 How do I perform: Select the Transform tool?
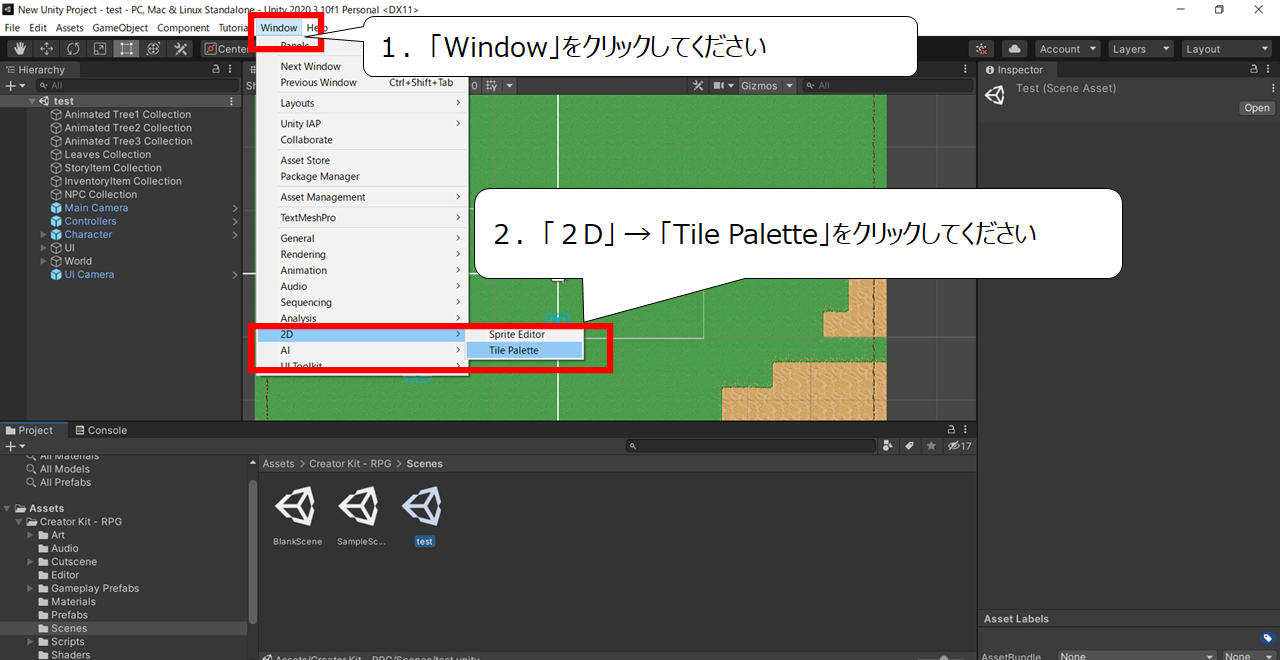(153, 49)
